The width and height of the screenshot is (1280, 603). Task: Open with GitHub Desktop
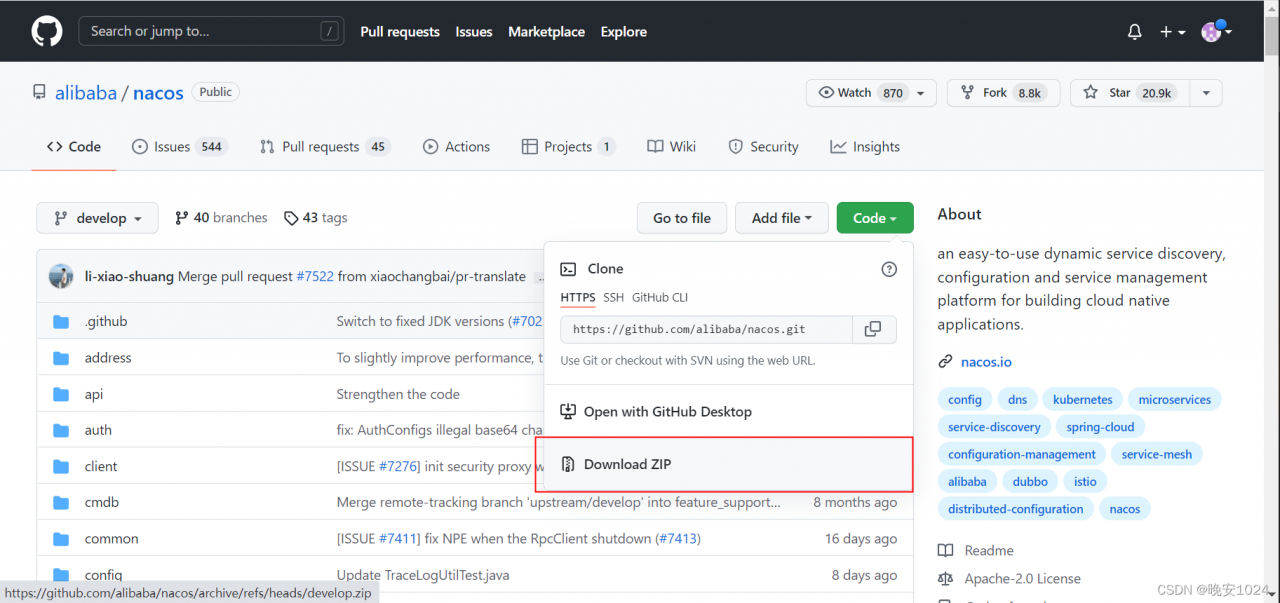tap(667, 412)
